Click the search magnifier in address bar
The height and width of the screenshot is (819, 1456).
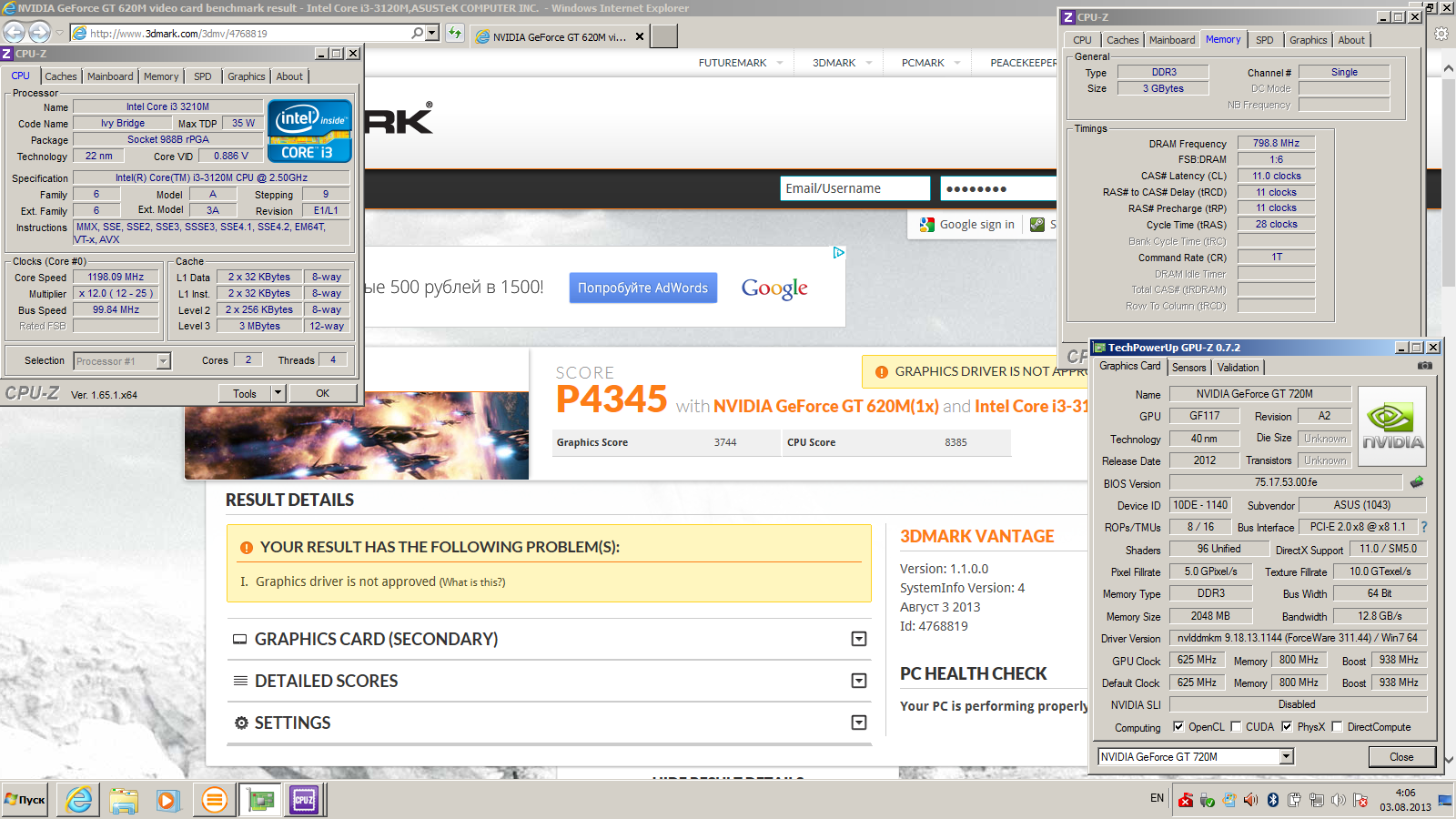[418, 33]
